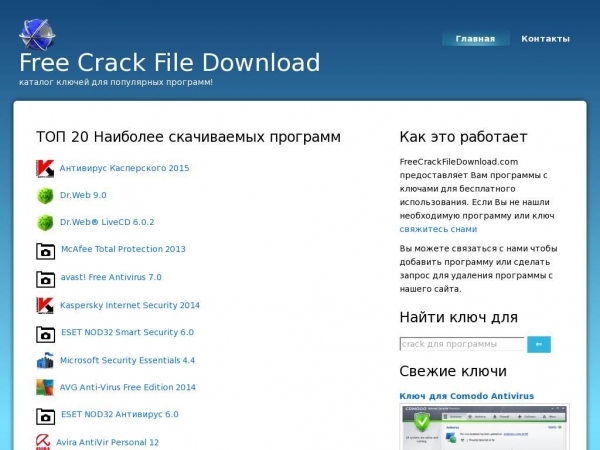
Task: Open McAfee Total Protection 2013 link
Action: coord(123,249)
